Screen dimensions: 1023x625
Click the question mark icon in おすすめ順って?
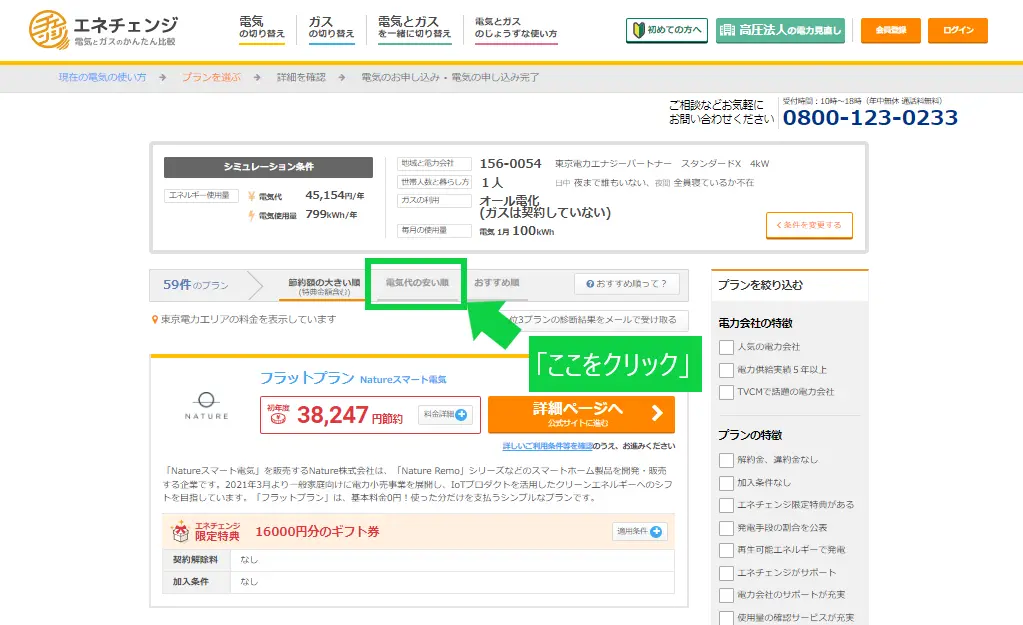click(590, 284)
